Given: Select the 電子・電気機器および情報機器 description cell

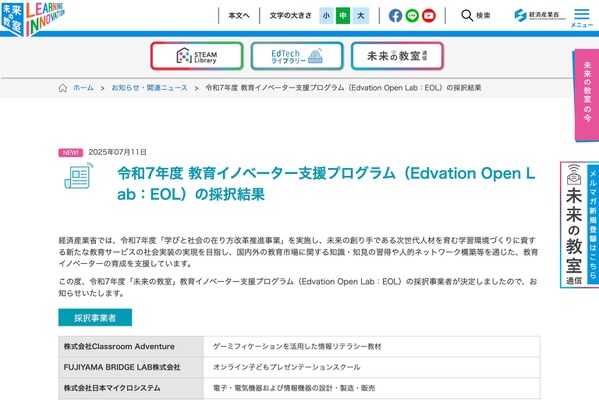Looking at the screenshot, I should click(372, 388).
